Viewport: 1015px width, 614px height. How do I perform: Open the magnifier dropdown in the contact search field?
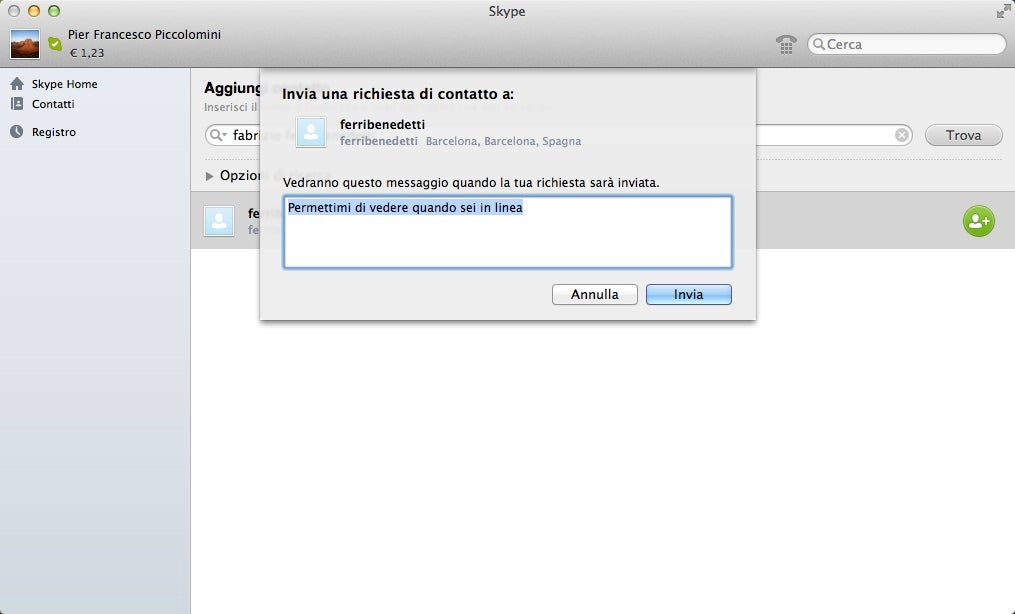pos(218,135)
